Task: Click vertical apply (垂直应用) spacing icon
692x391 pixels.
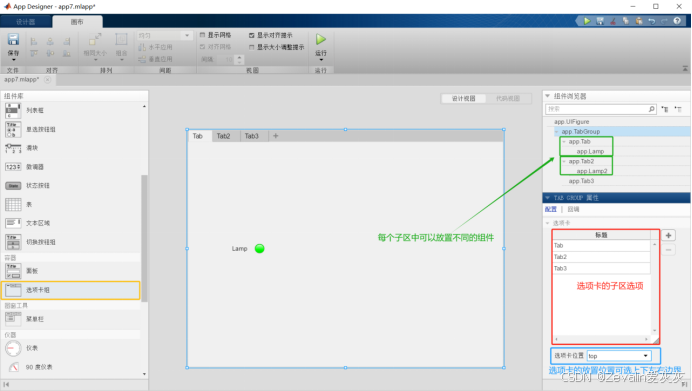Action: [x=142, y=59]
